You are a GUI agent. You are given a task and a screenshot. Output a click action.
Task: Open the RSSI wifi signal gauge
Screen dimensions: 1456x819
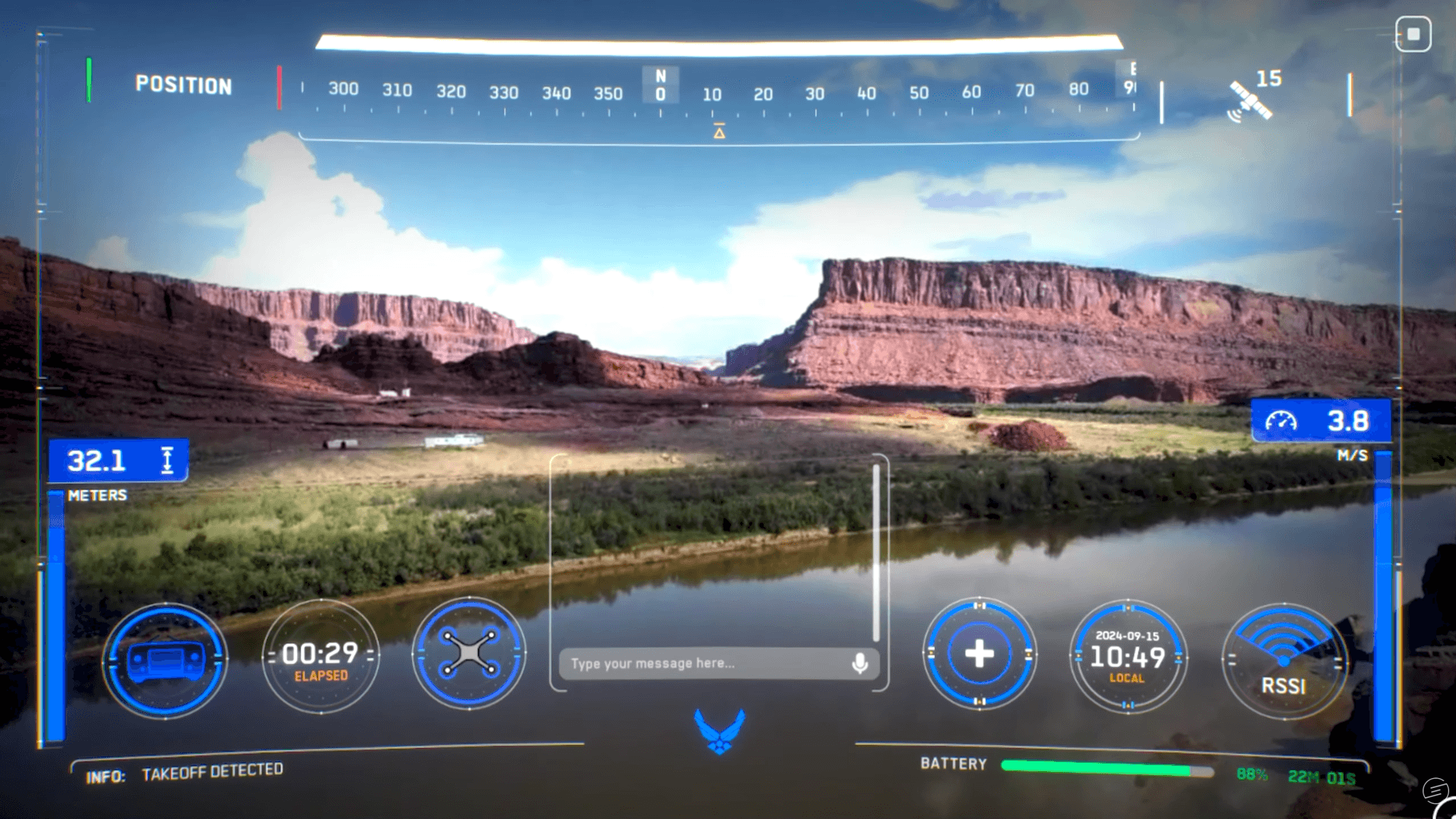1284,660
